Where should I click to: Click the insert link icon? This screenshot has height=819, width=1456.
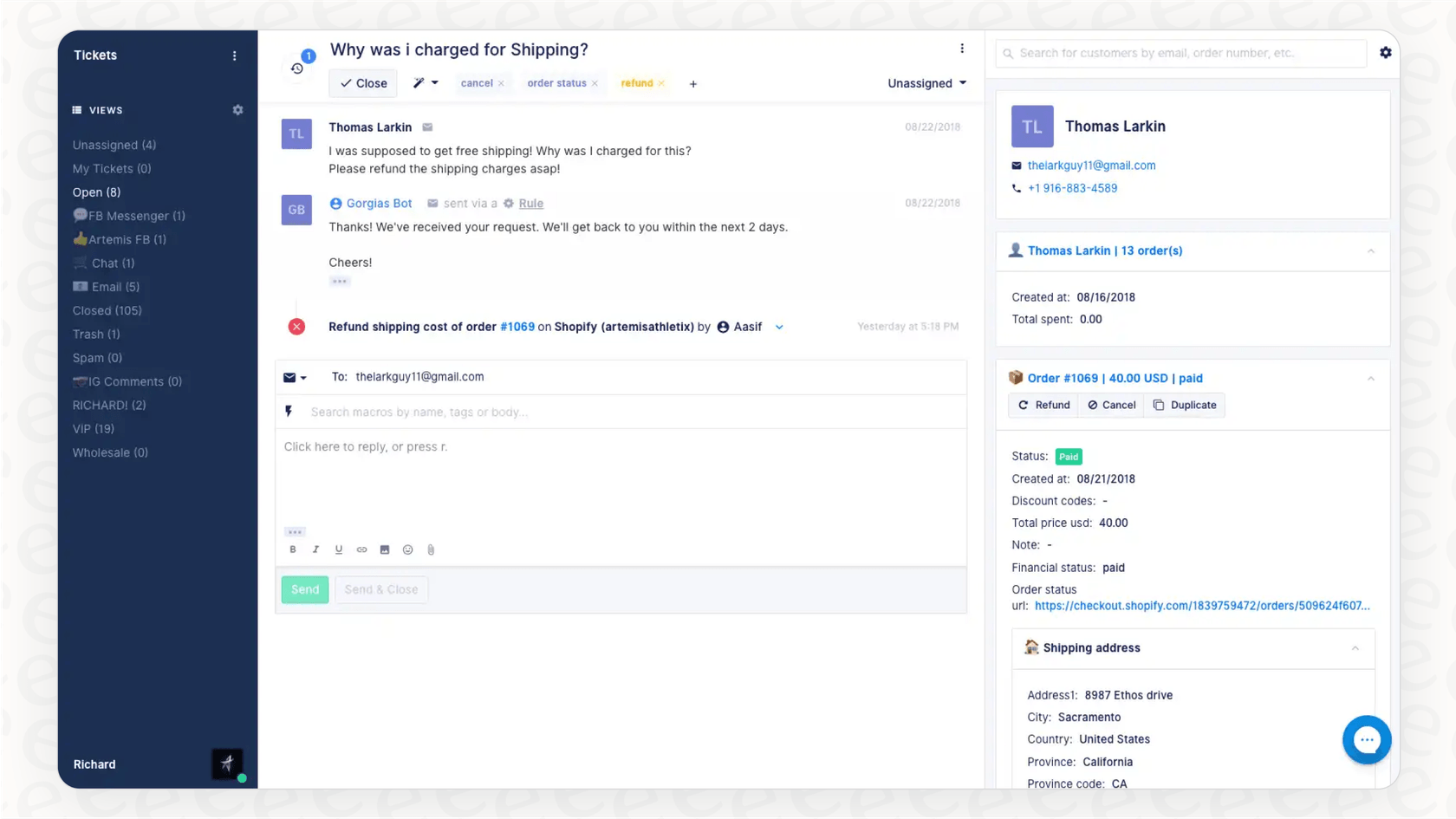click(x=361, y=549)
